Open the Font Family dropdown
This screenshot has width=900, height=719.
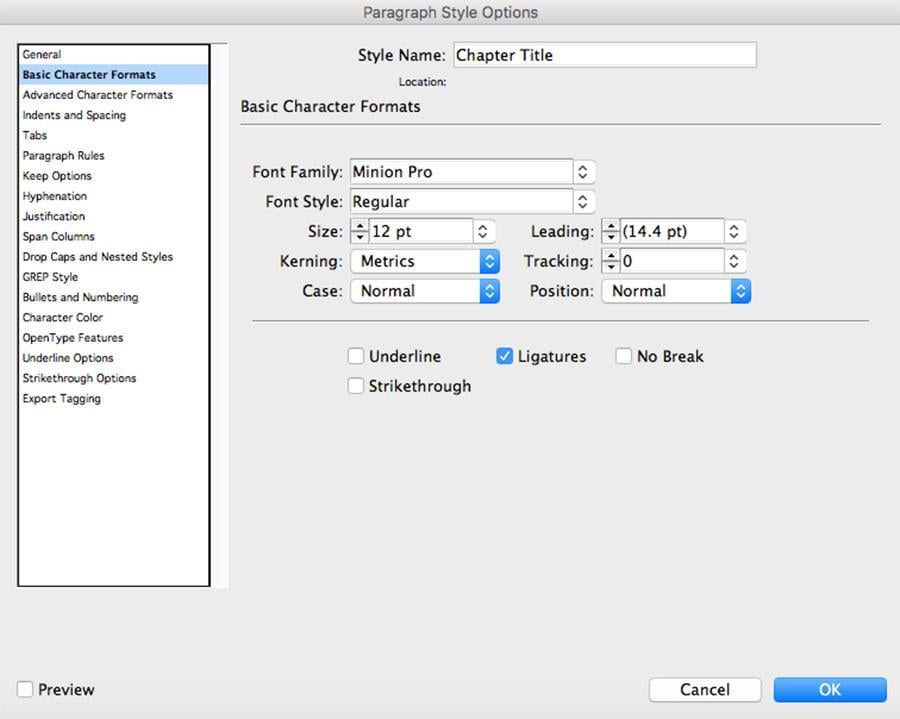pos(583,171)
